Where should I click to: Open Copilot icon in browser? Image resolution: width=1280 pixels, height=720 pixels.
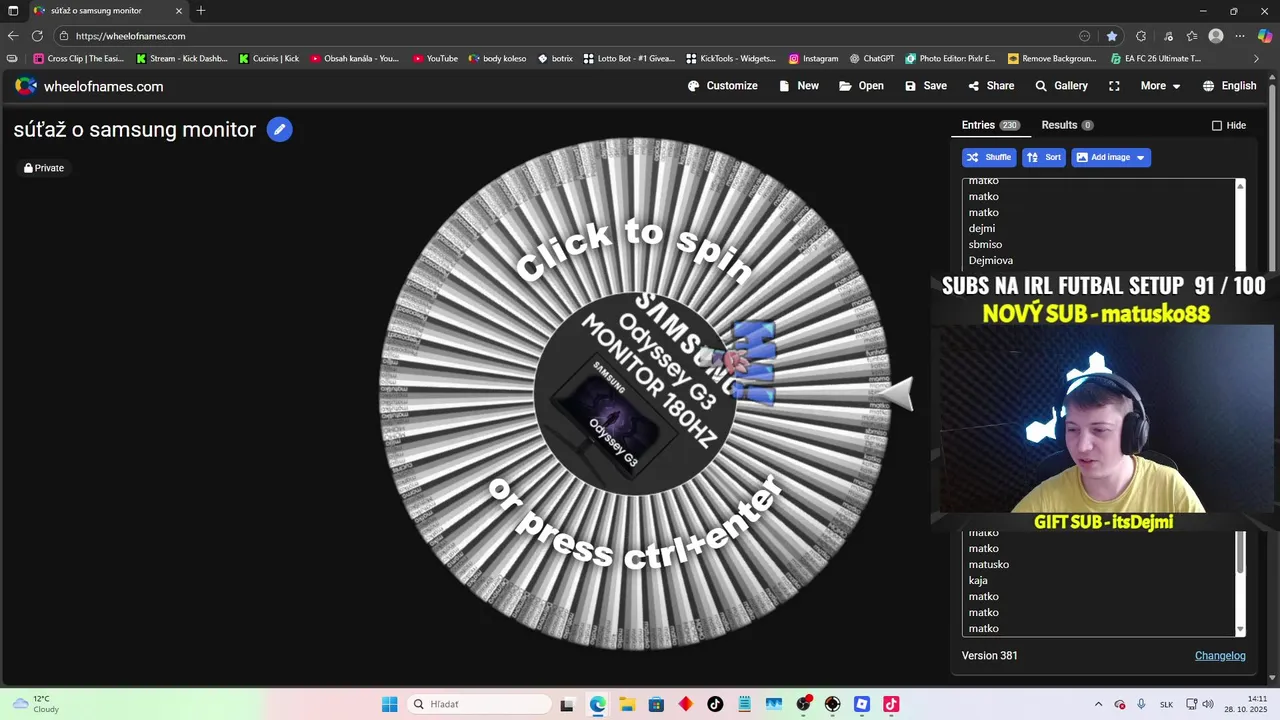coord(1265,36)
